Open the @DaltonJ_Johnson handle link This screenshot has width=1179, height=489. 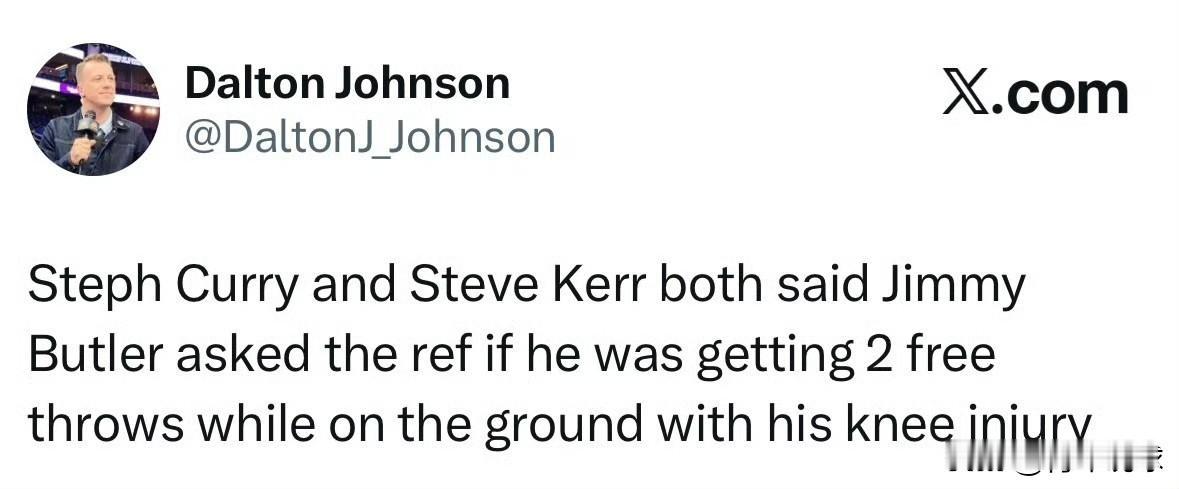(370, 138)
